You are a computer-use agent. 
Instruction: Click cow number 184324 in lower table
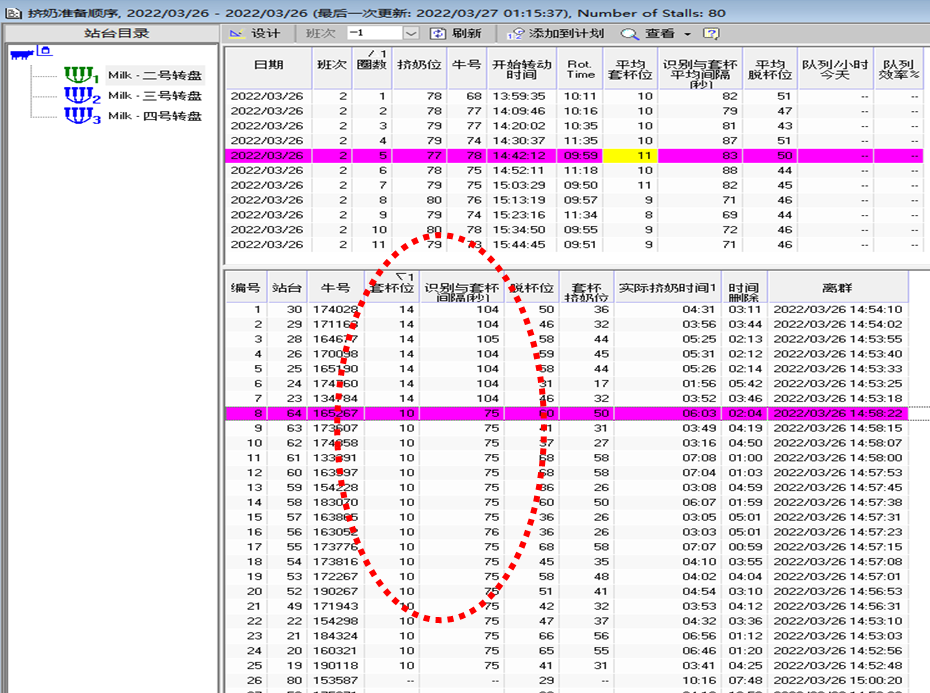pyautogui.click(x=336, y=635)
